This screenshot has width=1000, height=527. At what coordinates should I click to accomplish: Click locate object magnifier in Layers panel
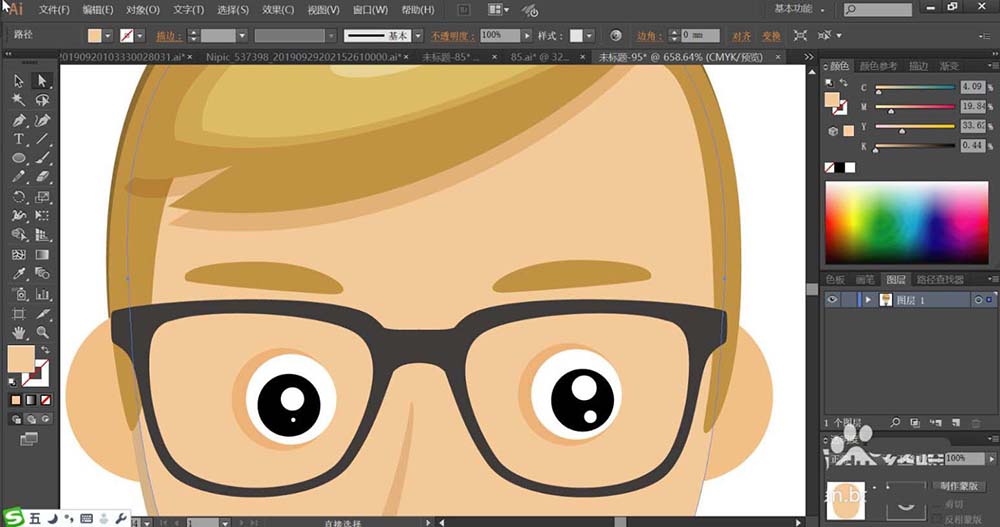click(x=895, y=422)
